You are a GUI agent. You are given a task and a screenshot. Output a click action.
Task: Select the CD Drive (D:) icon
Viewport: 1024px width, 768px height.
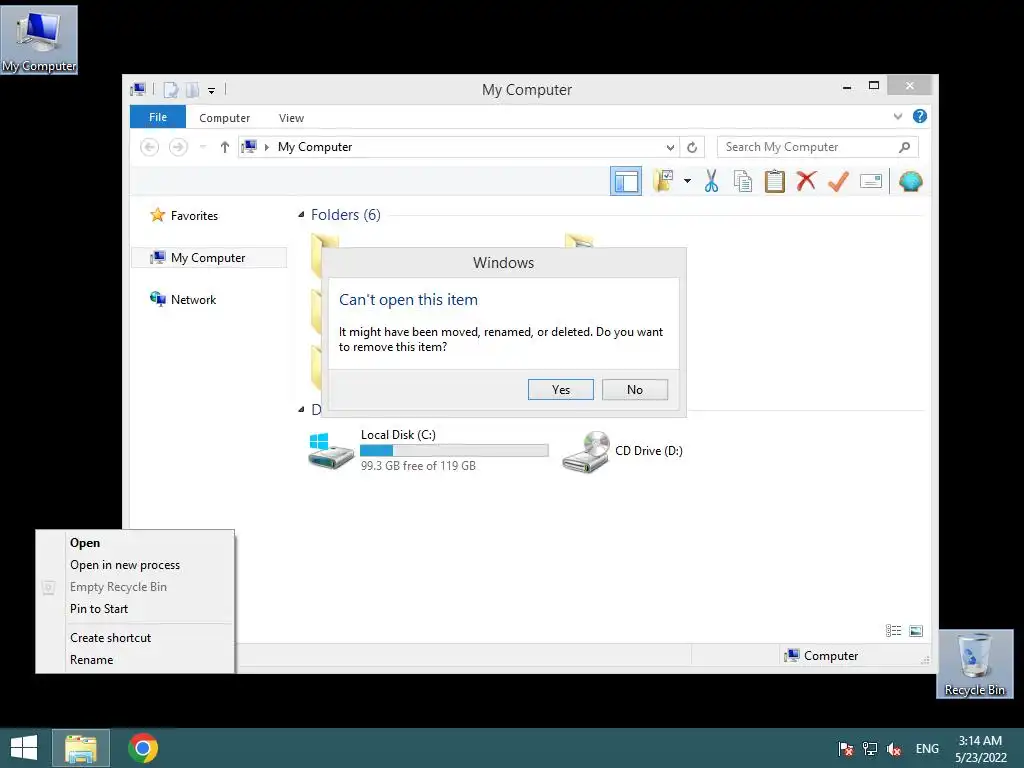tap(586, 451)
